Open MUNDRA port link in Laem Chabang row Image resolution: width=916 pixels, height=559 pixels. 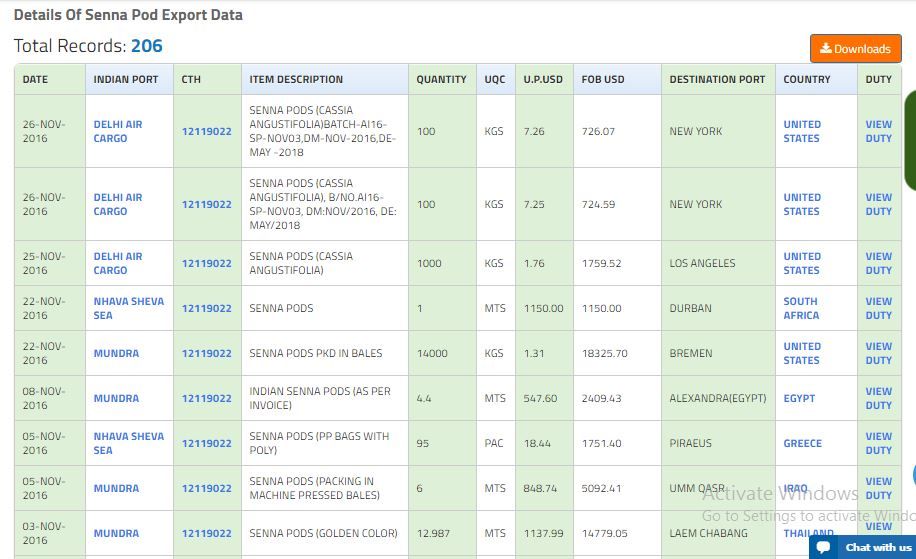[x=116, y=533]
